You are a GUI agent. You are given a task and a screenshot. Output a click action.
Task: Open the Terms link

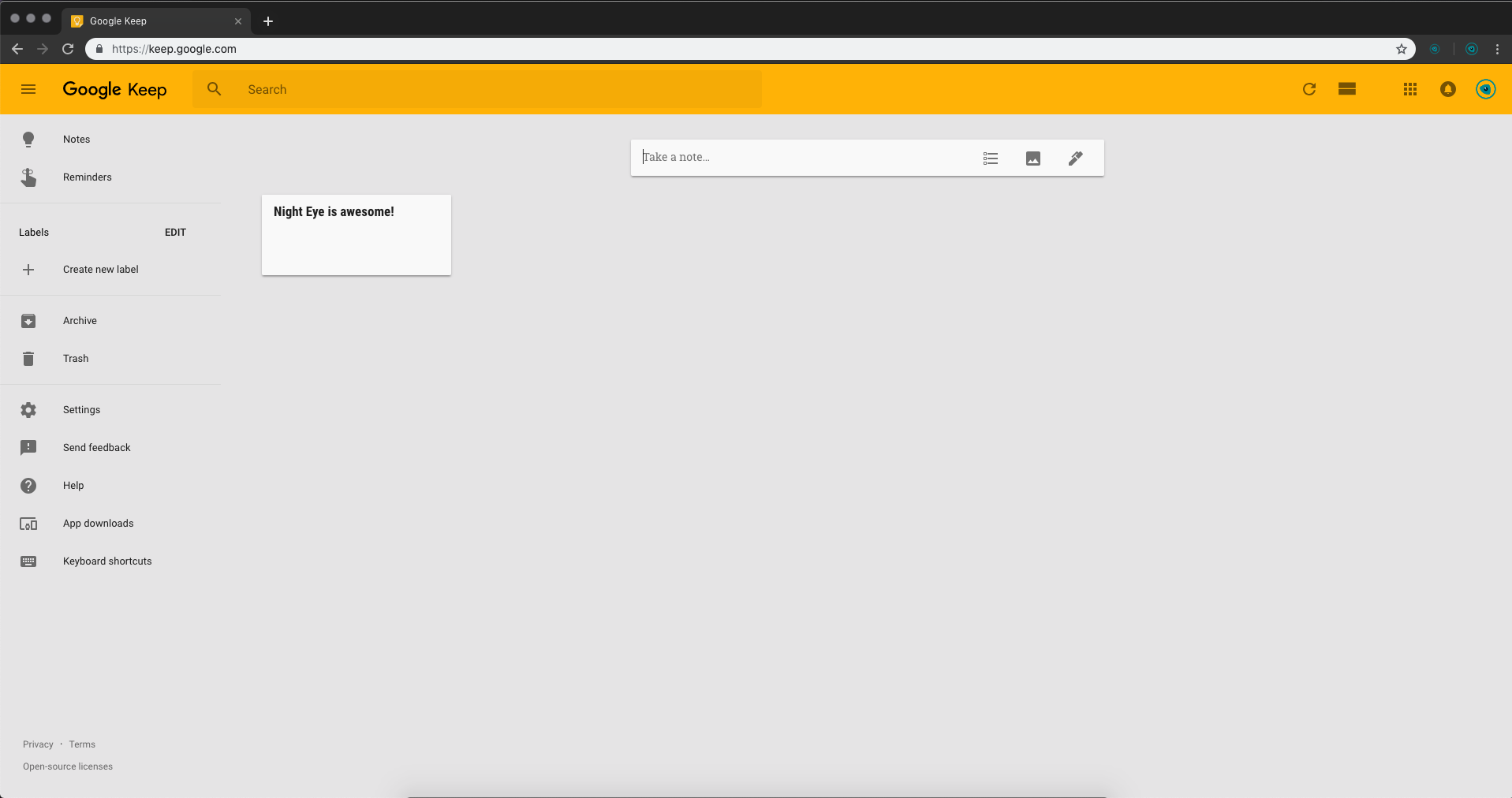tap(82, 744)
